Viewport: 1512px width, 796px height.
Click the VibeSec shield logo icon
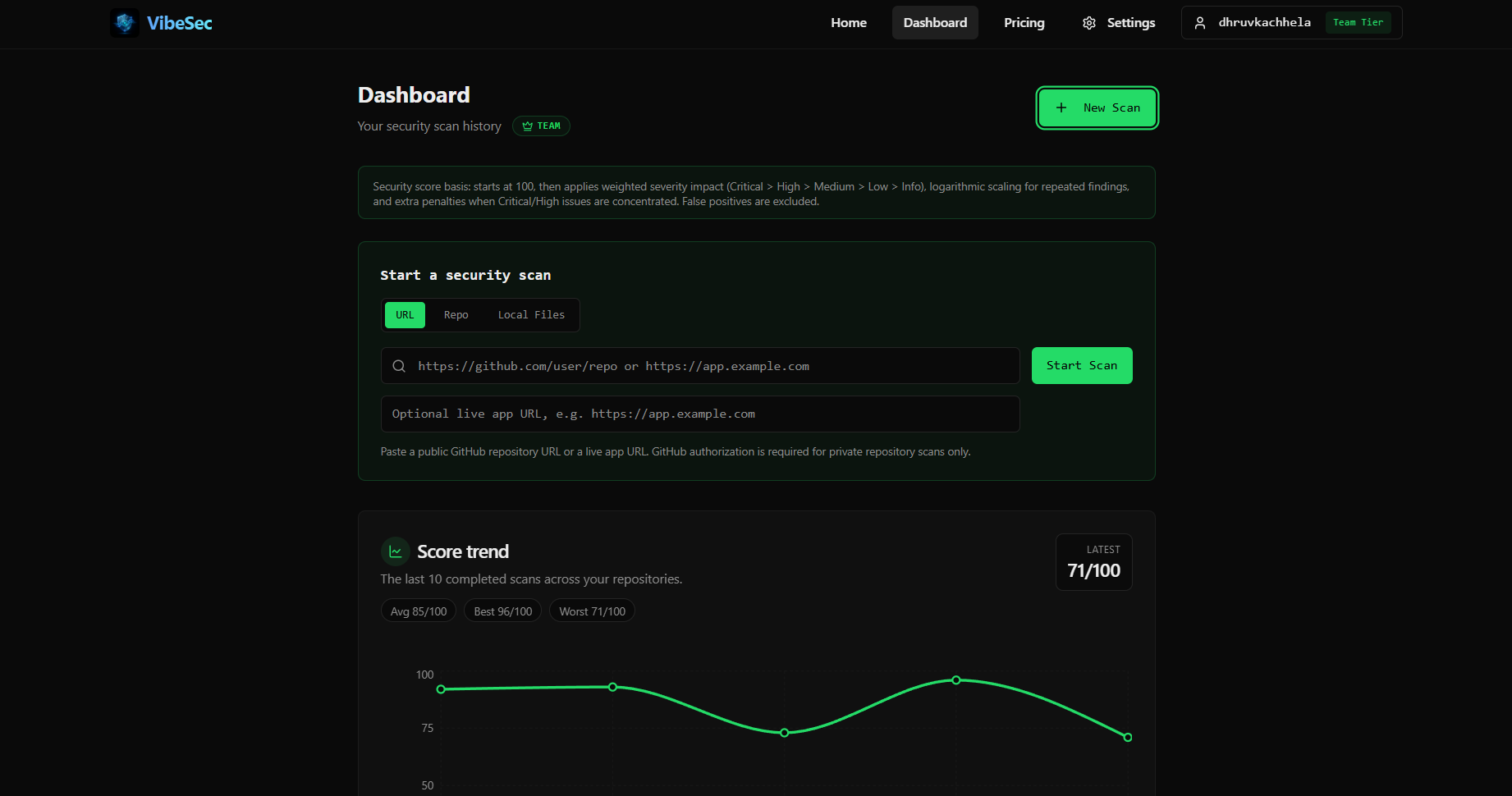(x=125, y=23)
